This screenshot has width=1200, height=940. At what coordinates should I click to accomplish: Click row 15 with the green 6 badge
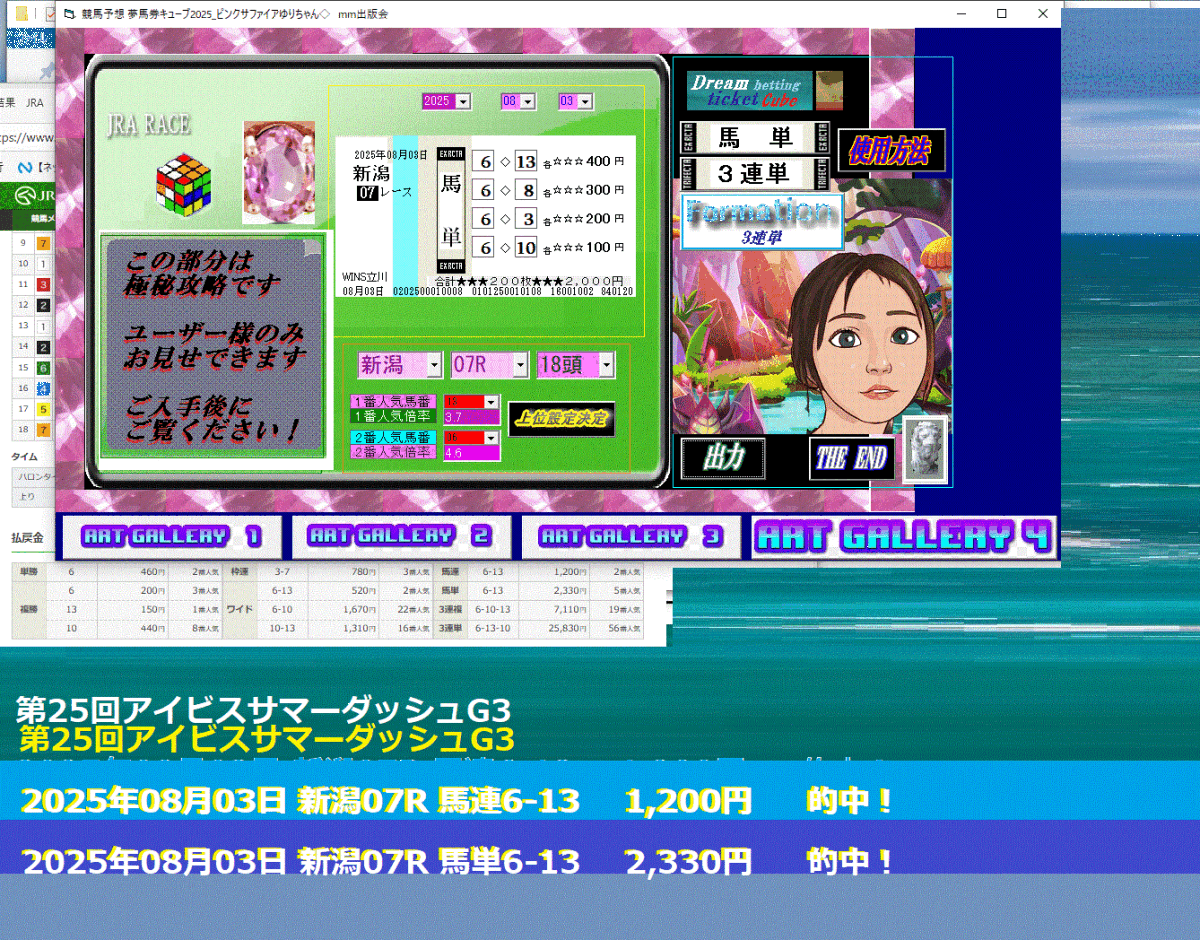point(32,368)
